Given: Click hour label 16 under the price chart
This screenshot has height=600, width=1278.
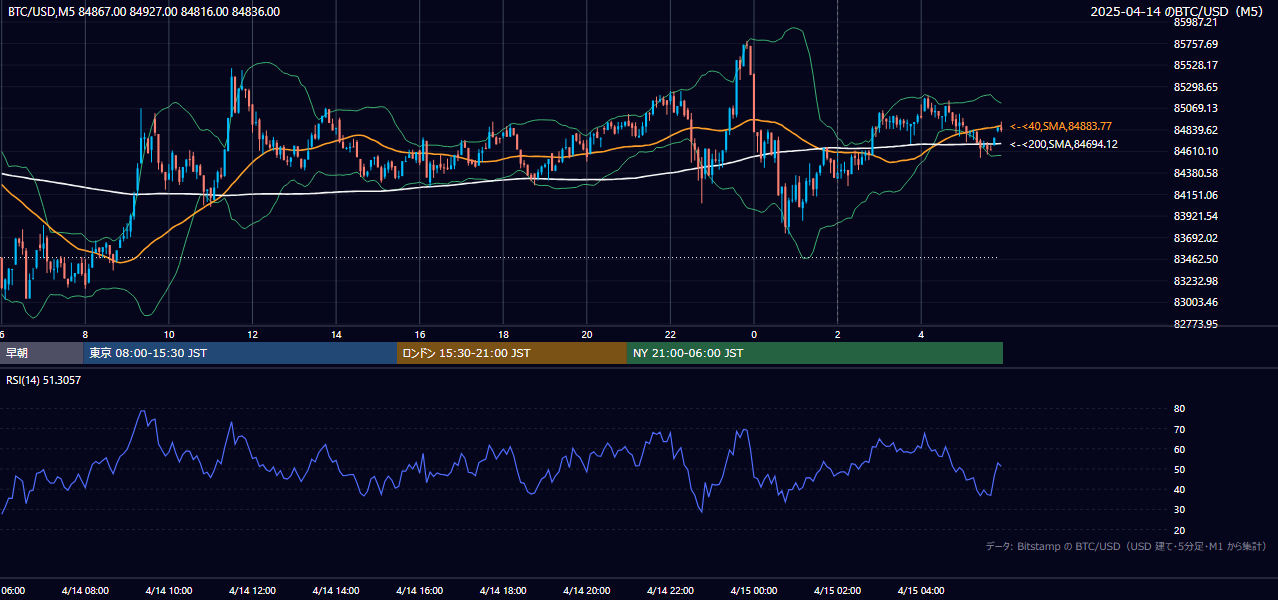Looking at the screenshot, I should coord(420,334).
